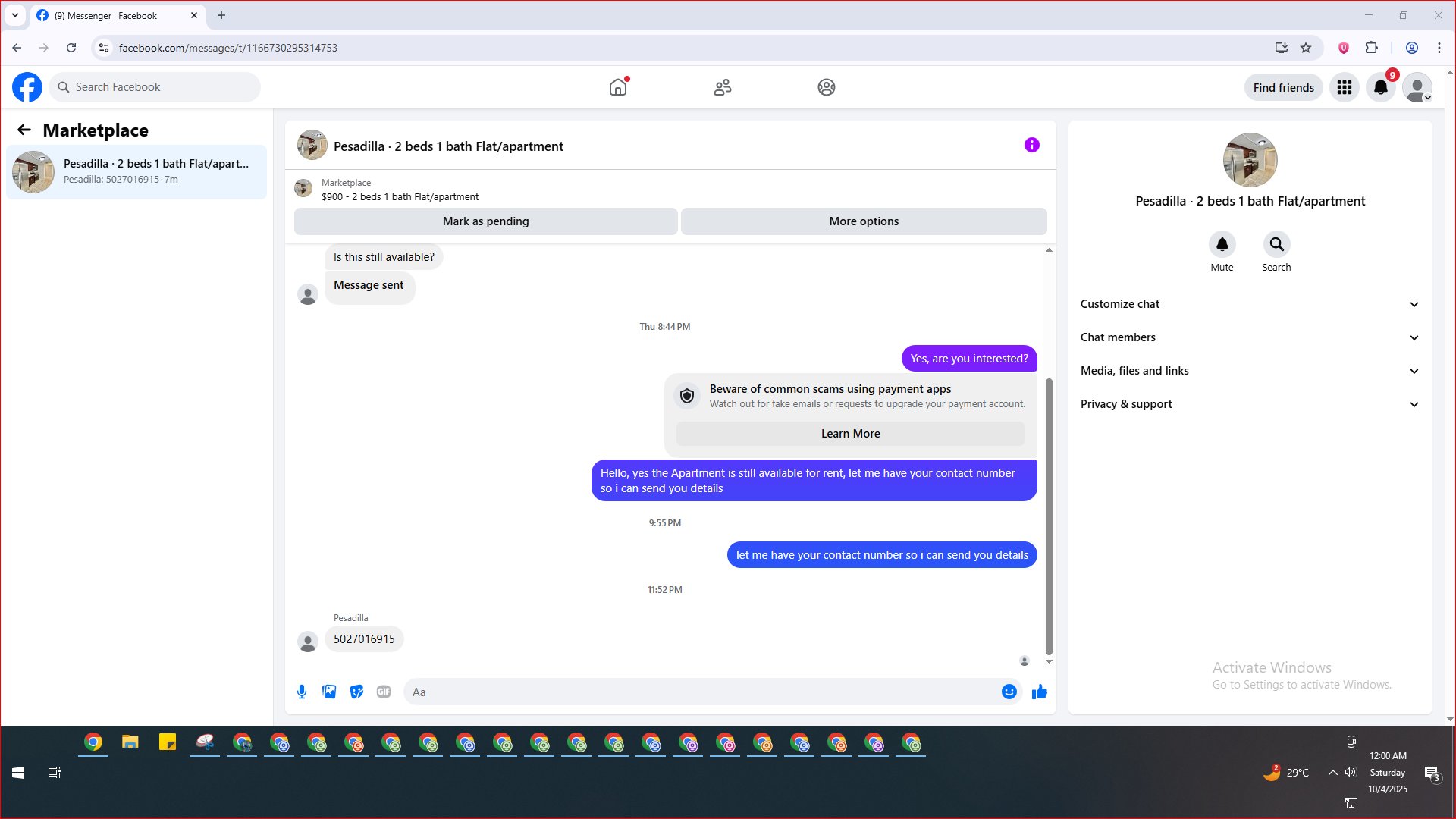Open the Friends icon in top navigation
Viewport: 1456px width, 819px height.
coord(723,87)
